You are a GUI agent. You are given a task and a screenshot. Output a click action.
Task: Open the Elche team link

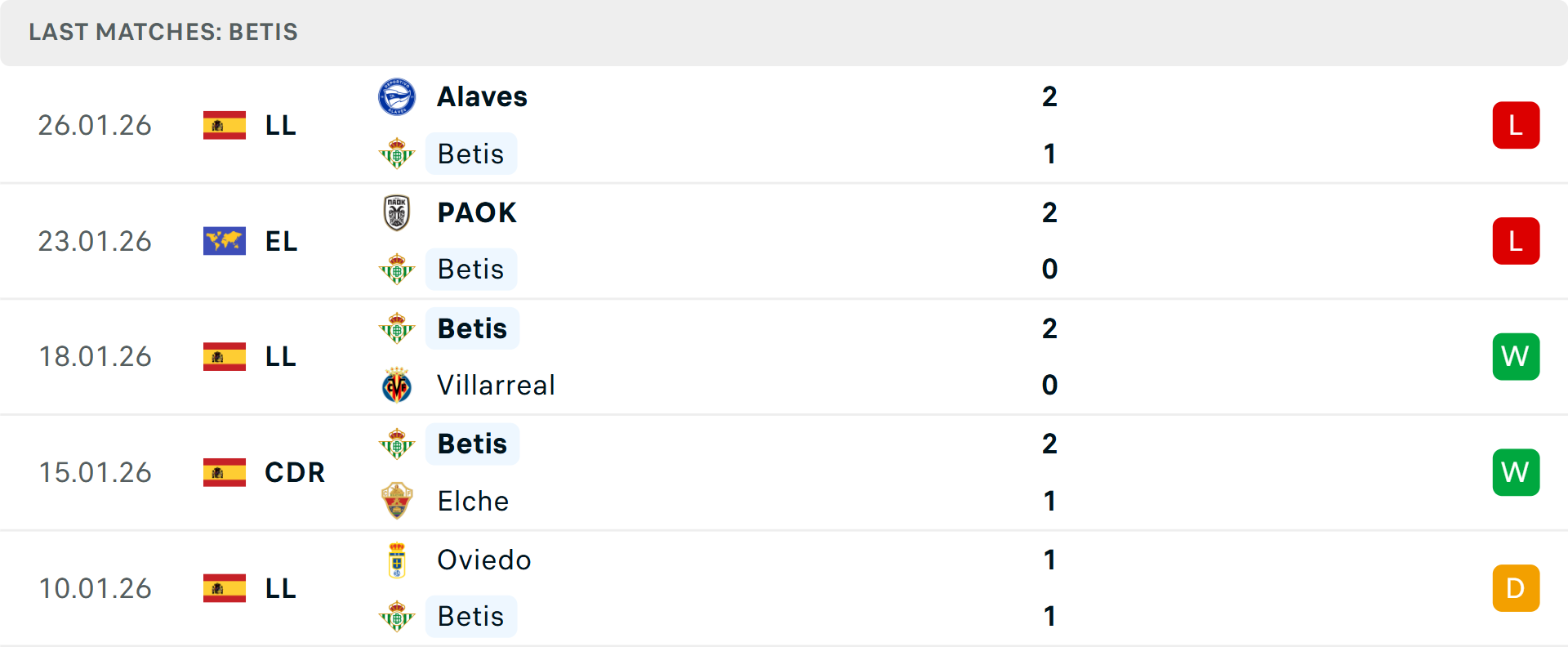(473, 501)
